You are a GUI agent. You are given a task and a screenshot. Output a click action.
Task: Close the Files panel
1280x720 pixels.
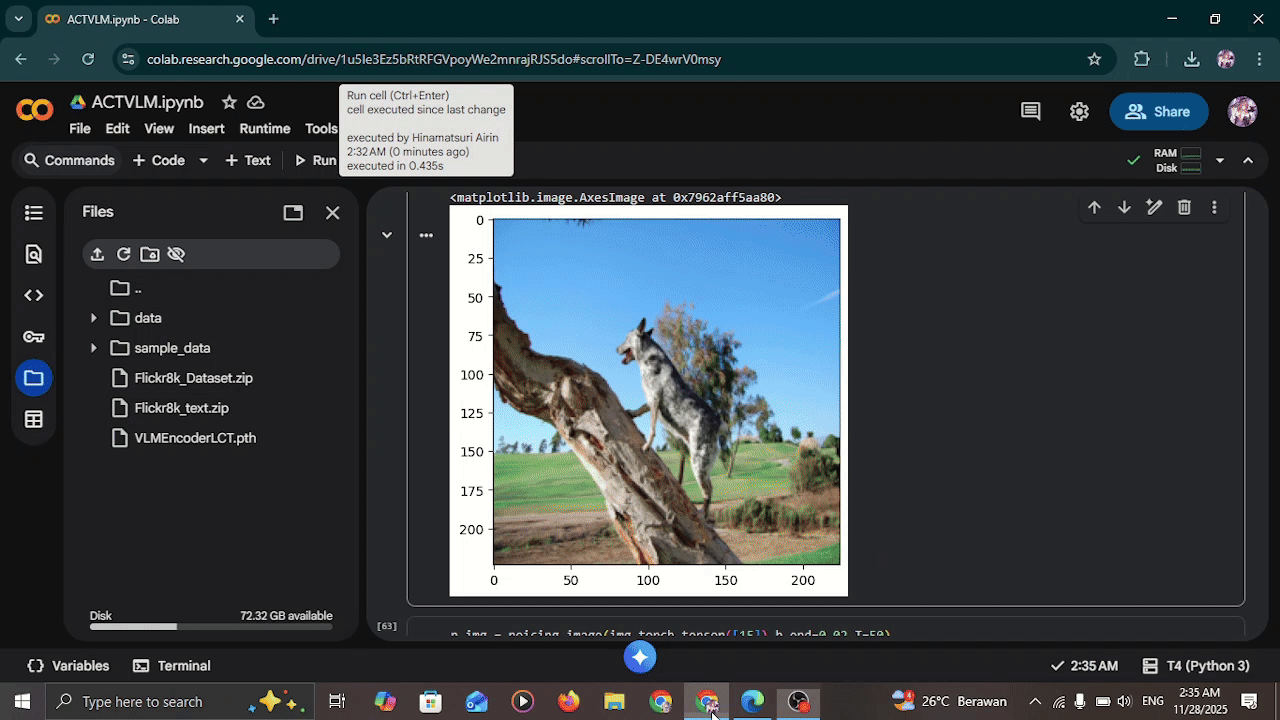click(x=333, y=213)
